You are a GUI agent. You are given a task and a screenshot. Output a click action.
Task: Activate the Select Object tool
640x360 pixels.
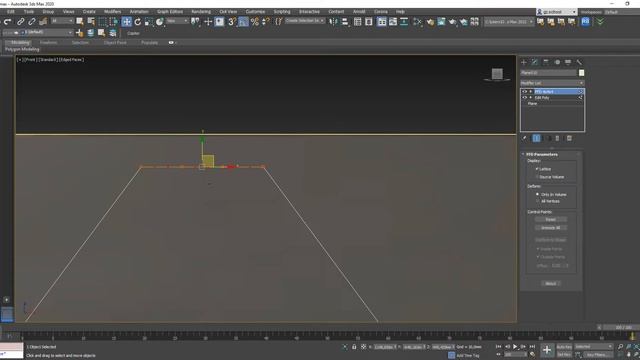click(80, 22)
